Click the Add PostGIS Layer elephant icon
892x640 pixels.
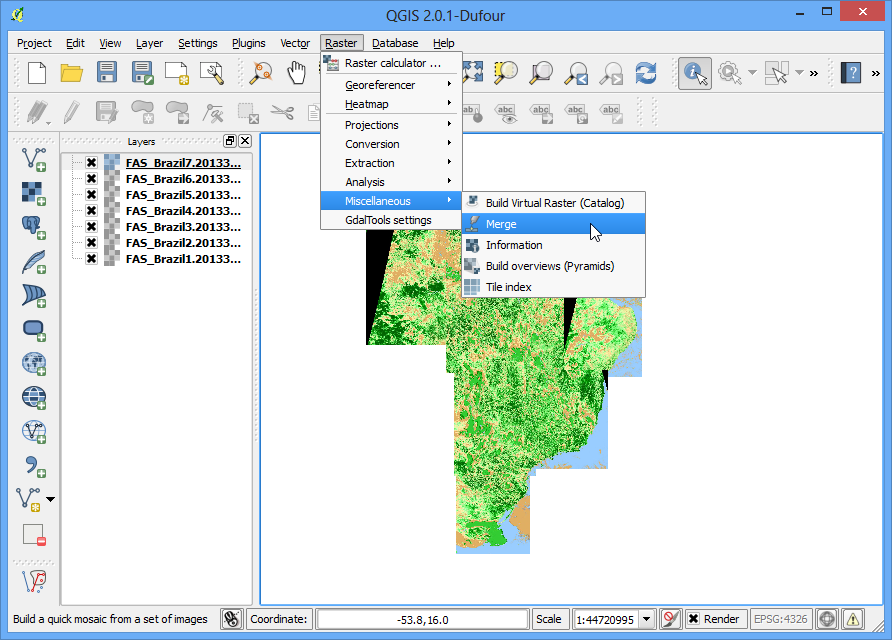click(34, 228)
